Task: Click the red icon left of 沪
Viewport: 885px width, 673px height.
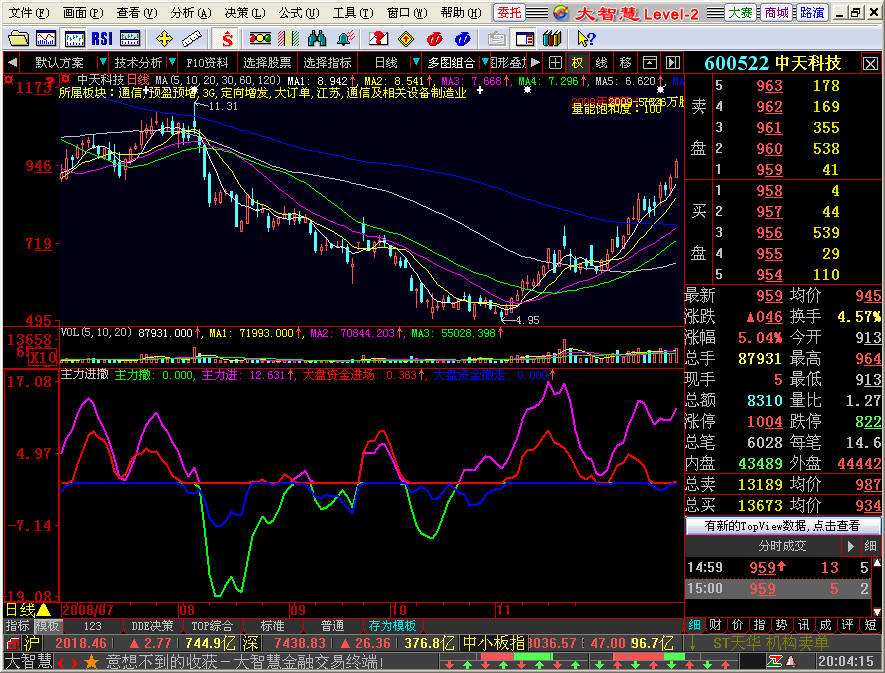Action: 12,643
